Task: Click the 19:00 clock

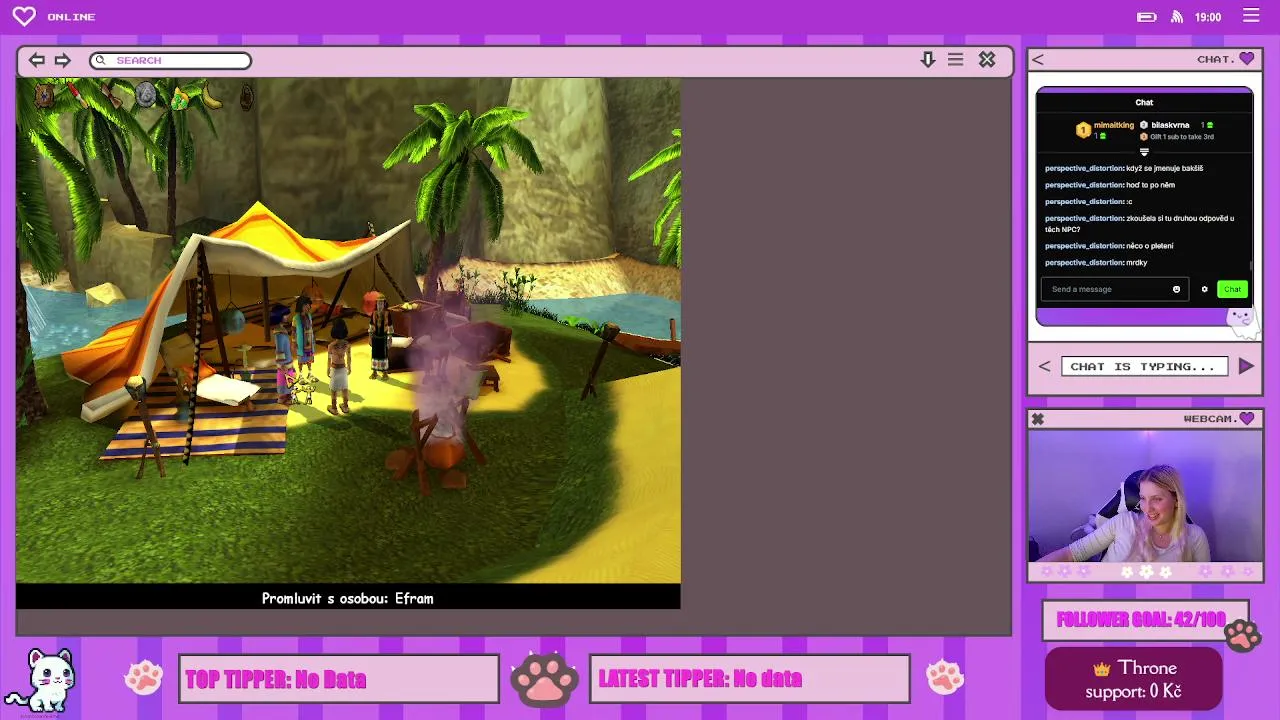Action: point(1208,17)
